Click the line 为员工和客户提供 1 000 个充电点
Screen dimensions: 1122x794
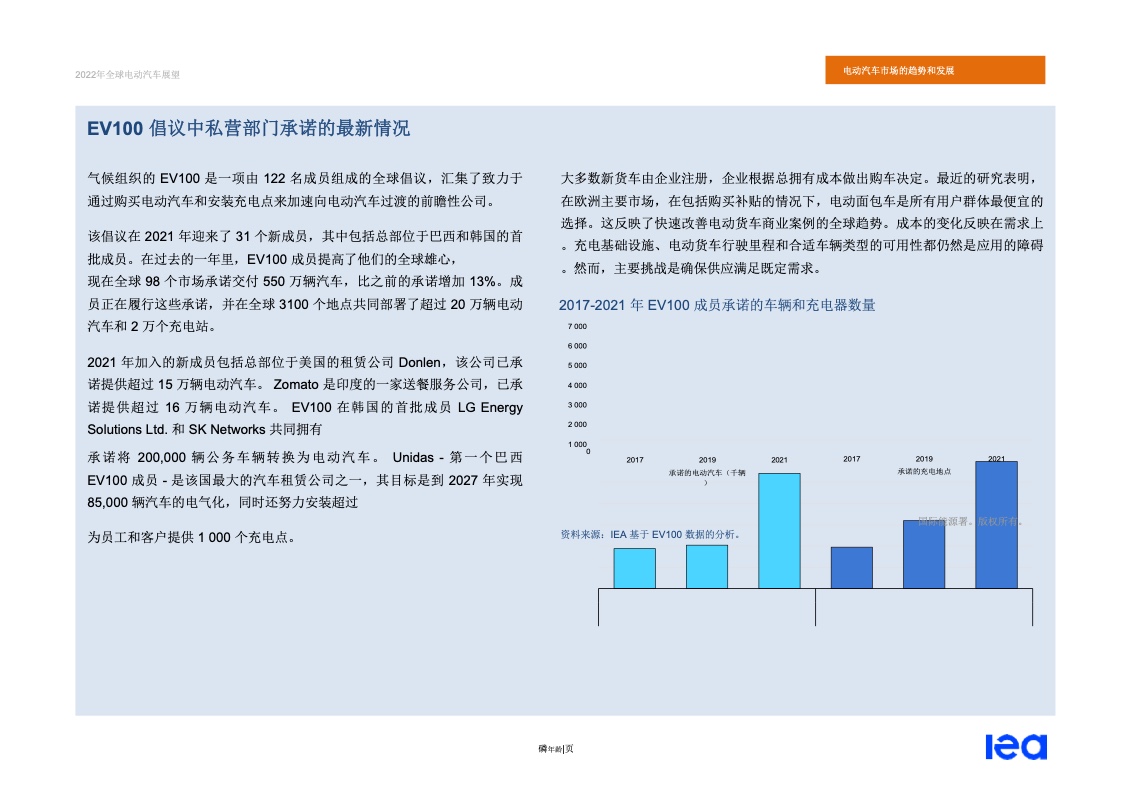192,538
